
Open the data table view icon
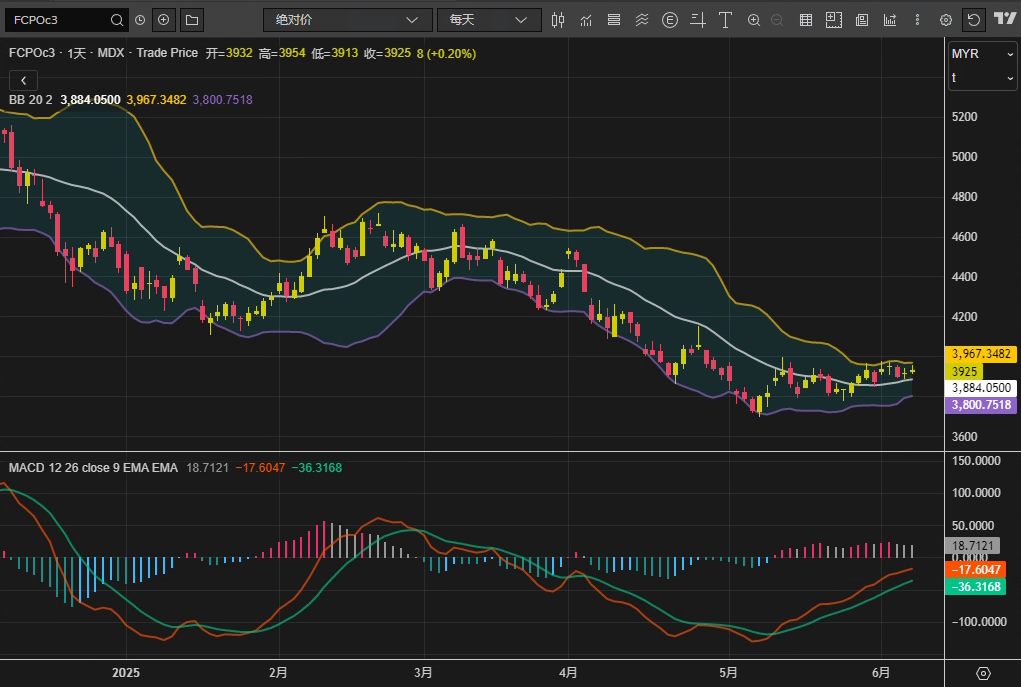coord(805,19)
